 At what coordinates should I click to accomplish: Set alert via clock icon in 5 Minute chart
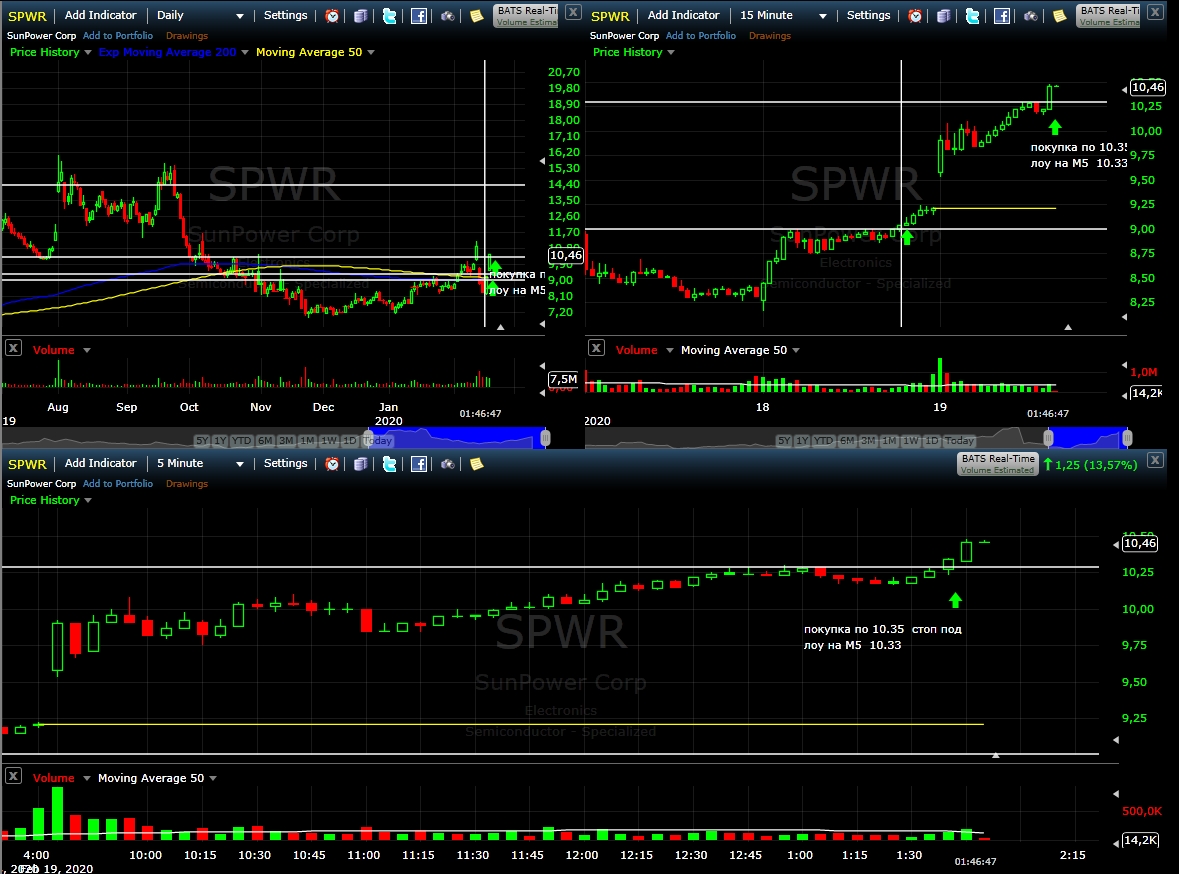coord(332,464)
